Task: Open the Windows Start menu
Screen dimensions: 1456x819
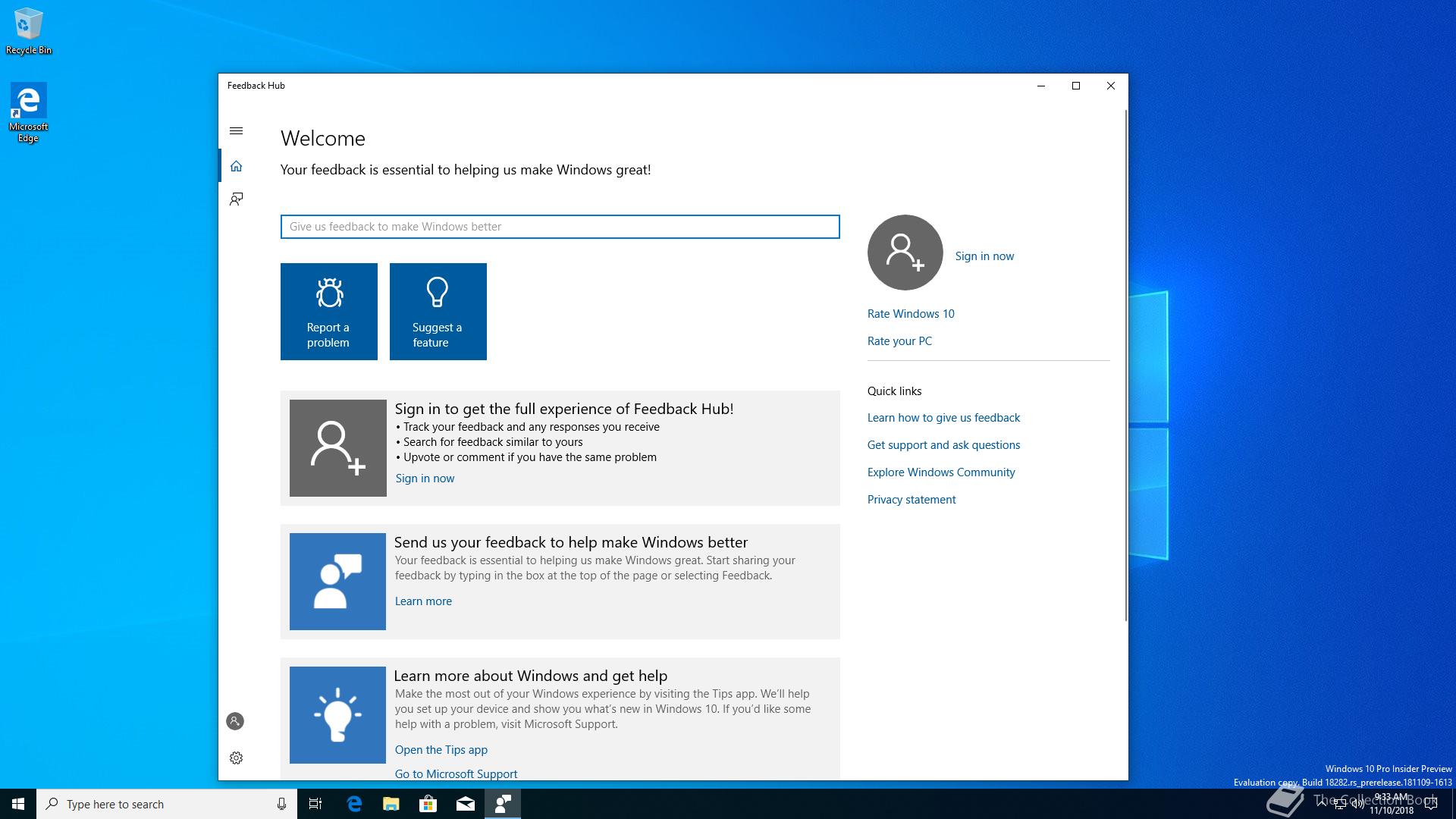Action: click(18, 804)
